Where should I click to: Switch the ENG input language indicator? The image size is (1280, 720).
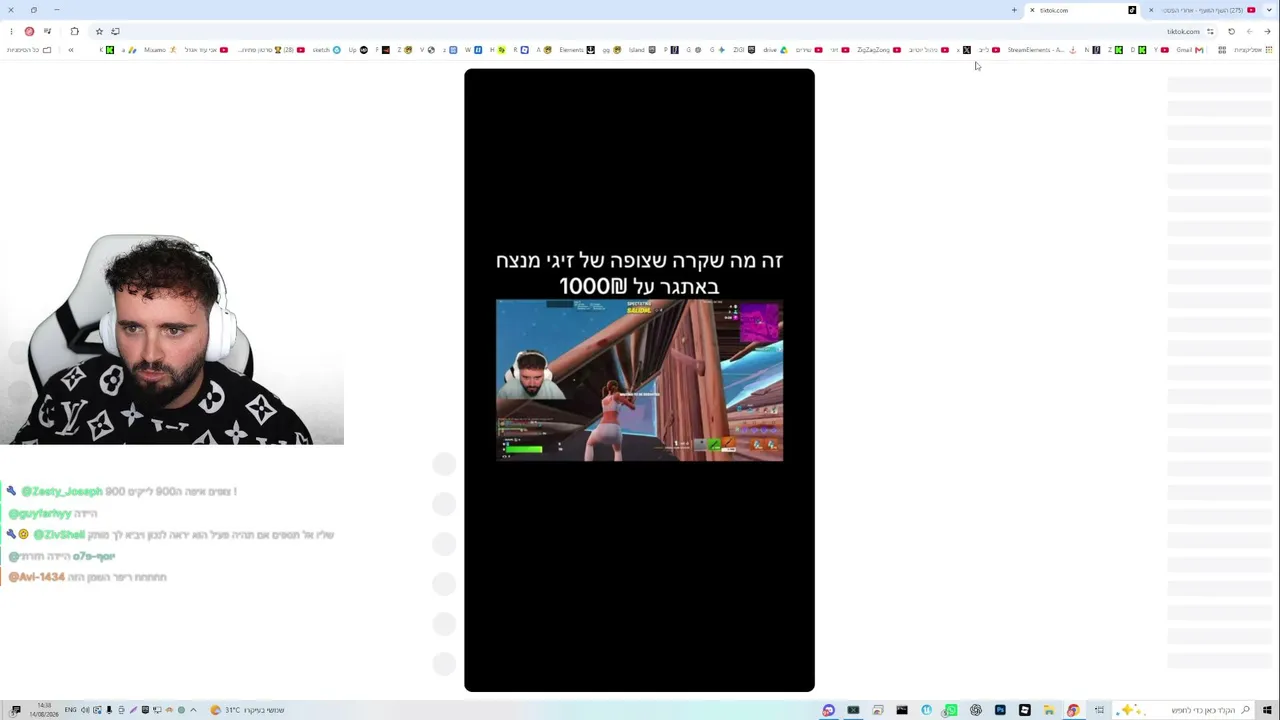point(70,710)
